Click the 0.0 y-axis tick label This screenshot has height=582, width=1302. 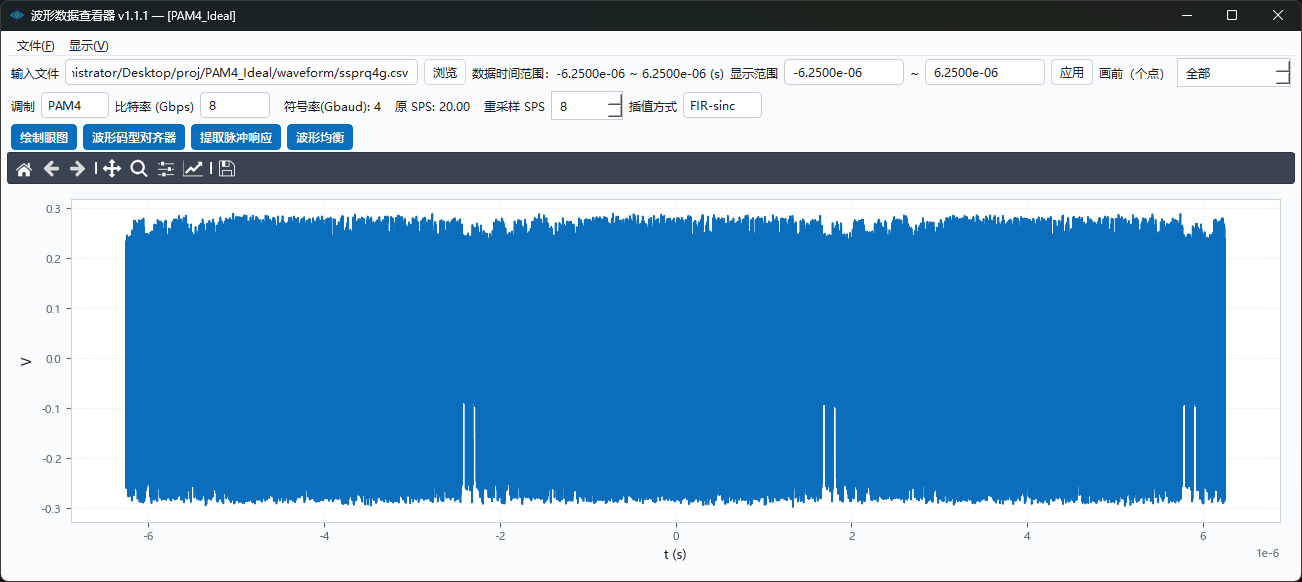tap(53, 358)
